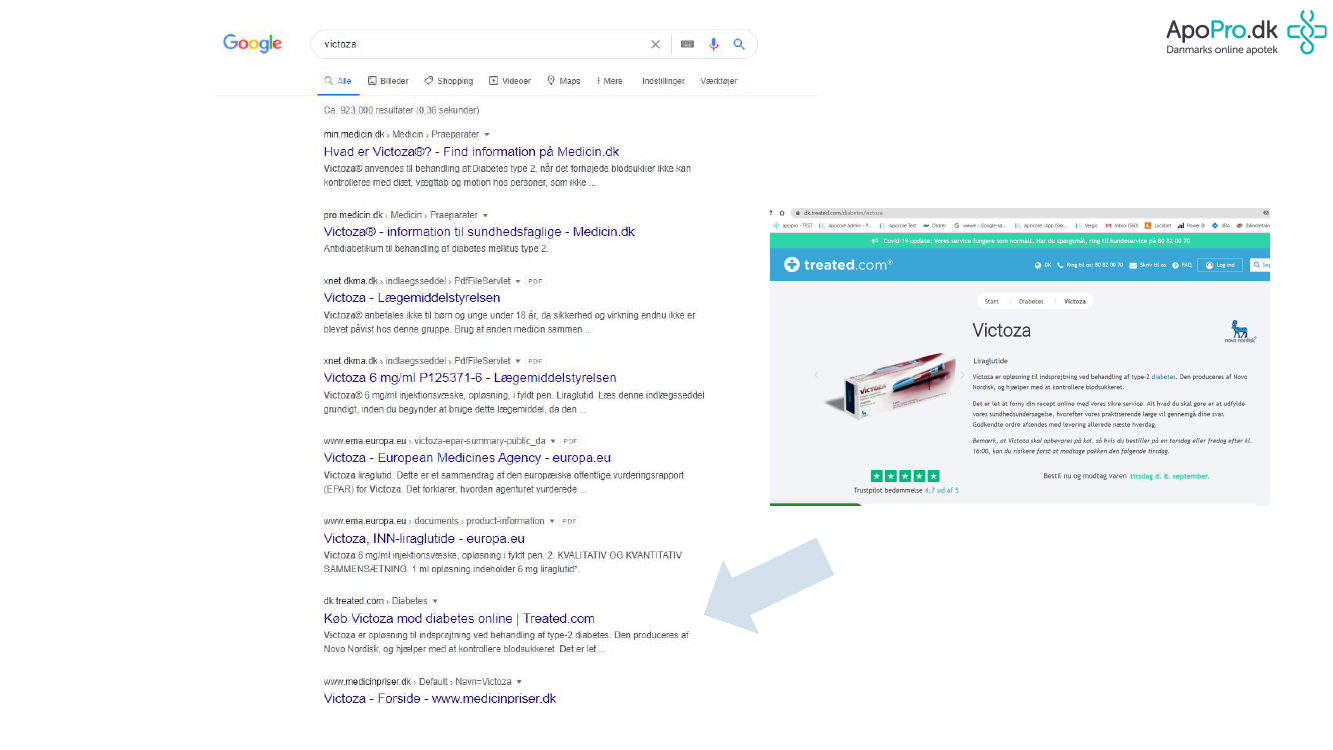This screenshot has height=750, width=1333.
Task: Click the home icon in treated.com browser
Action: (x=782, y=213)
